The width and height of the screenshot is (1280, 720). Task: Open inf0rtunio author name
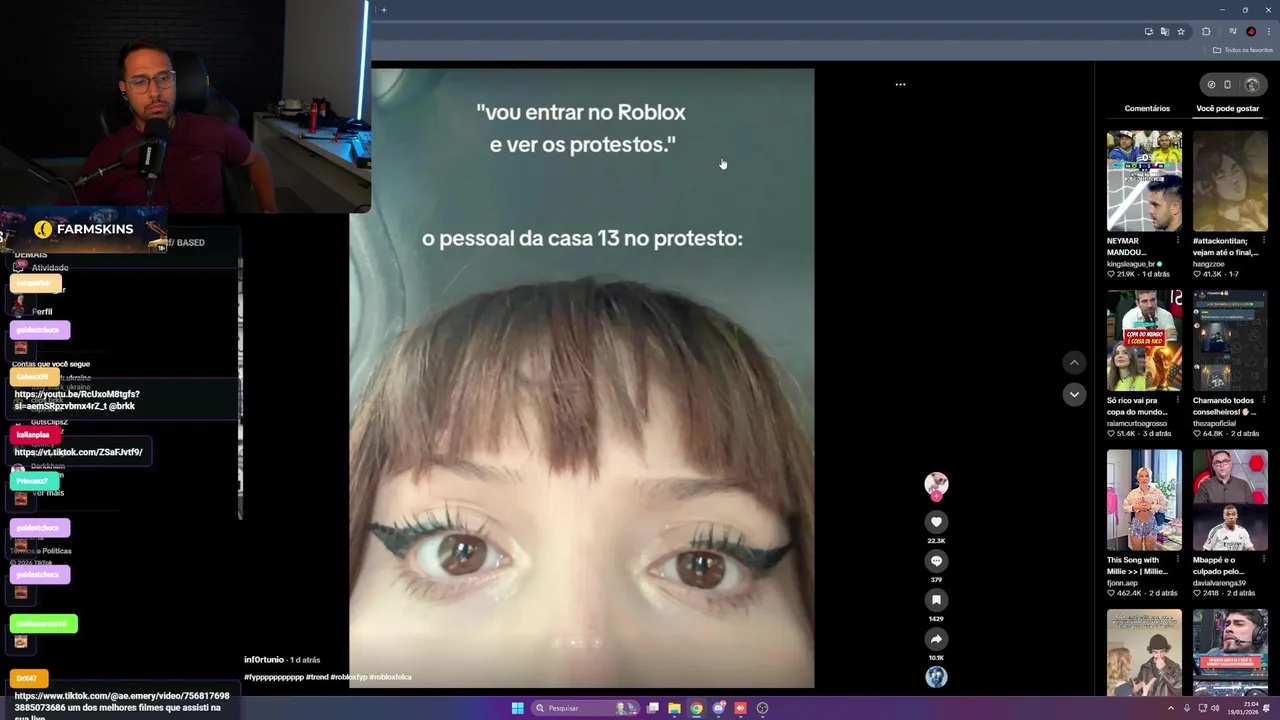click(264, 660)
